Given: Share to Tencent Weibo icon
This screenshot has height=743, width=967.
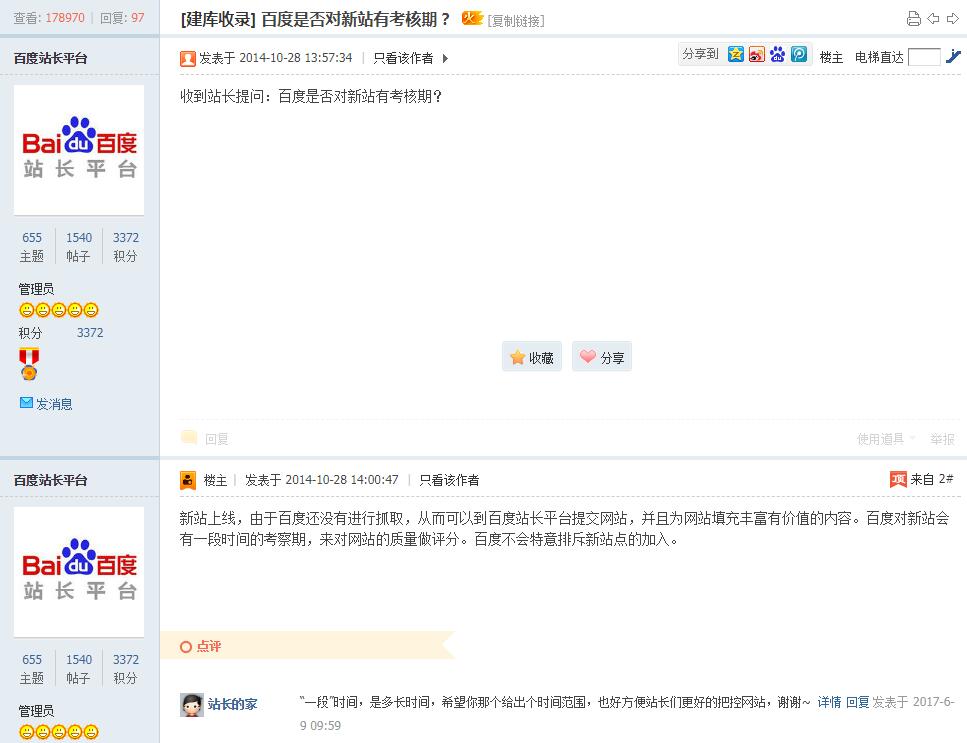Looking at the screenshot, I should tap(799, 55).
